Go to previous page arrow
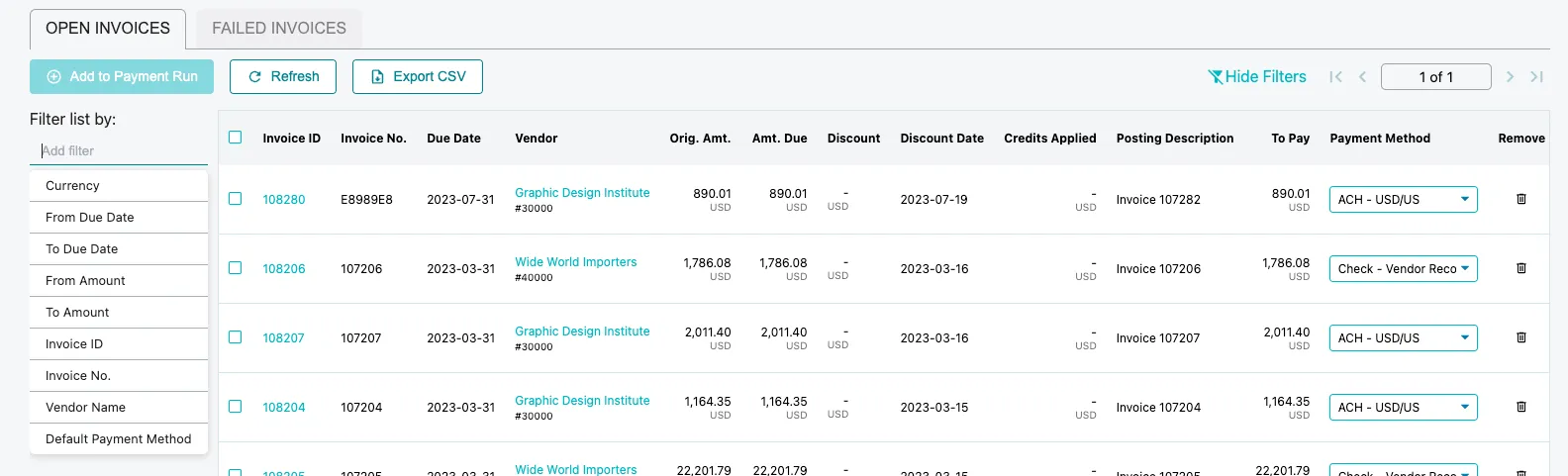The width and height of the screenshot is (1568, 476). (x=1362, y=76)
